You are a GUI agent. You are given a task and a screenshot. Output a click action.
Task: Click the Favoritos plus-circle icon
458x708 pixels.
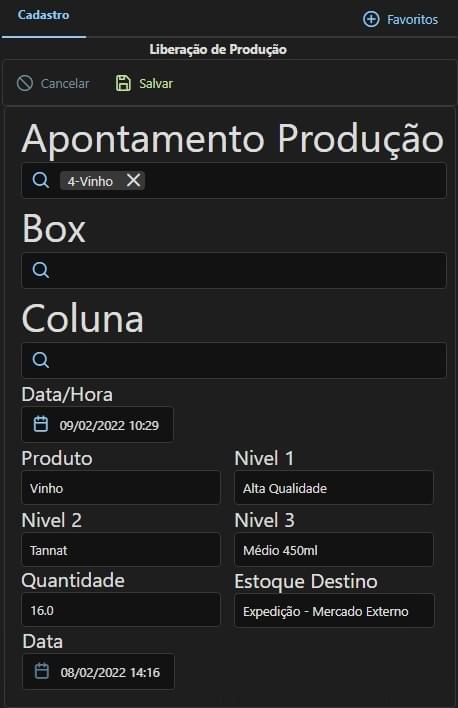[371, 19]
